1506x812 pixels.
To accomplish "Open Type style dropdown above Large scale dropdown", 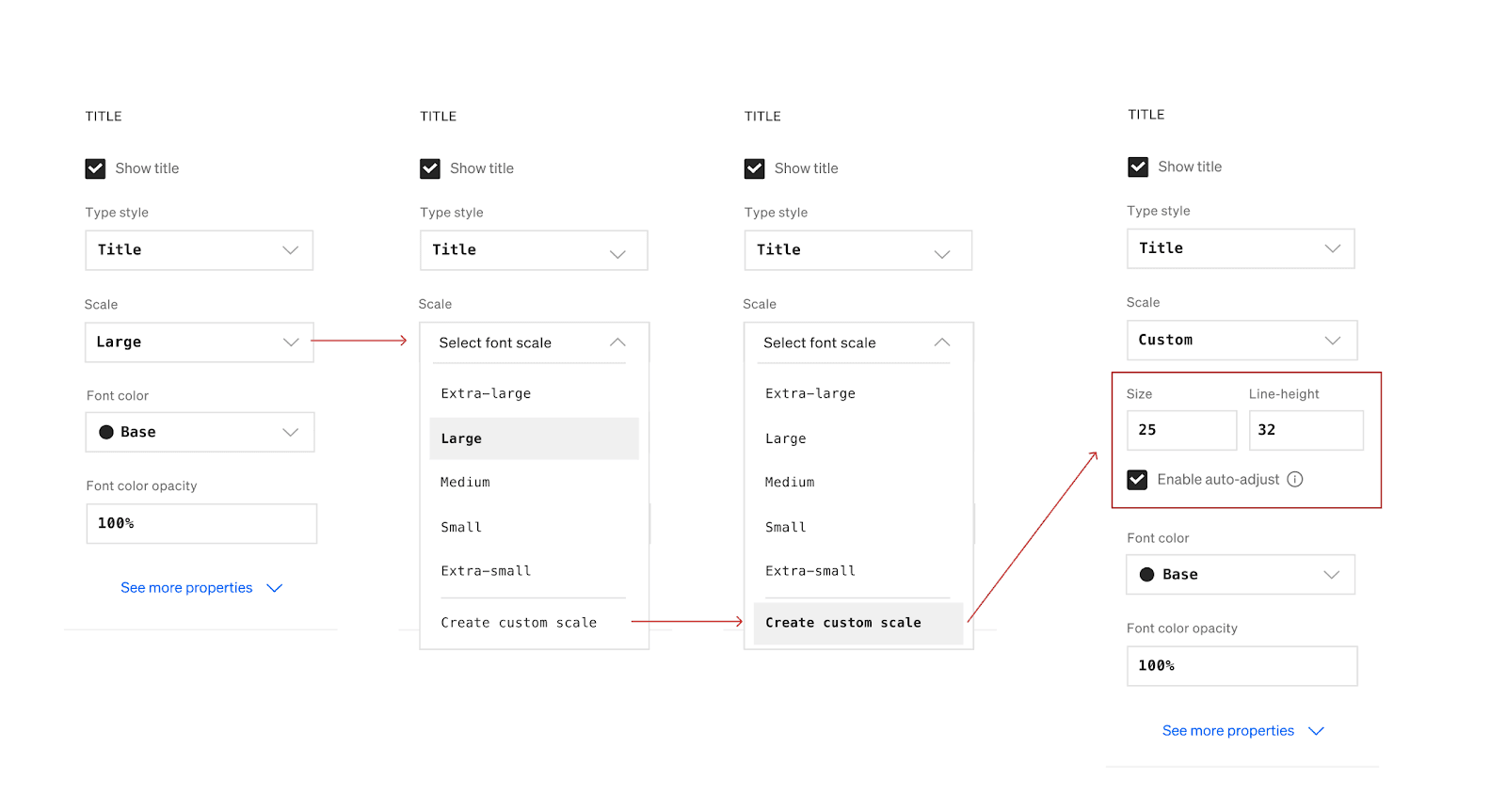I will pyautogui.click(x=199, y=250).
